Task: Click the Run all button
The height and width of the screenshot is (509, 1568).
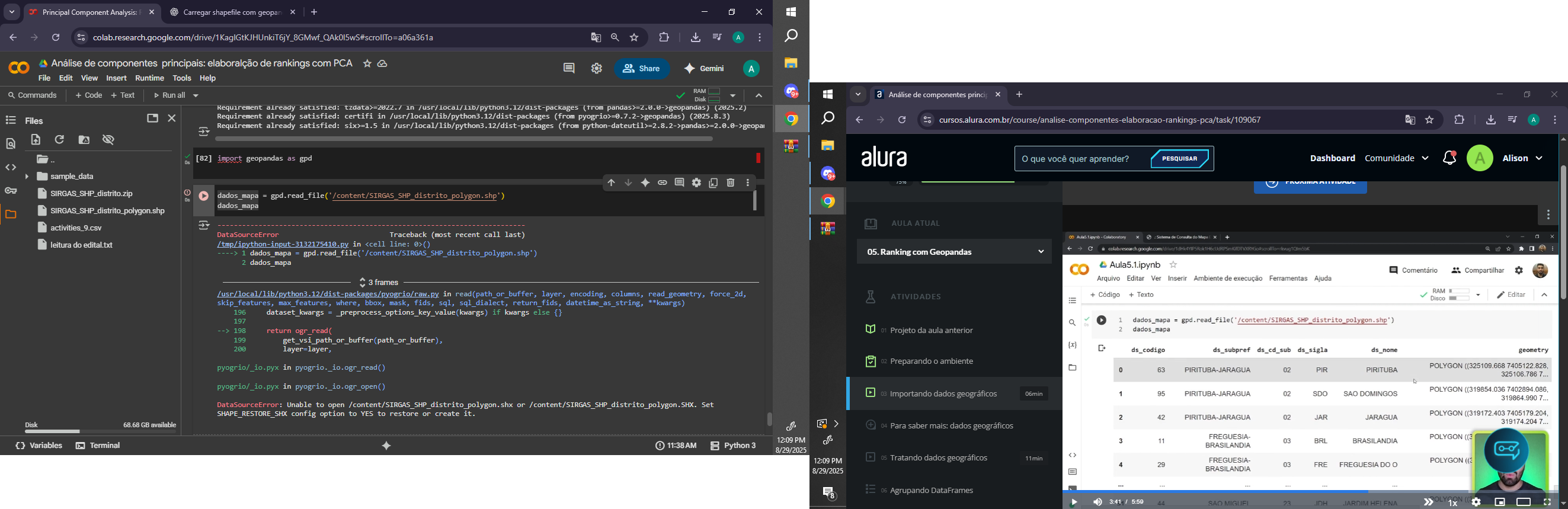Action: [x=170, y=95]
